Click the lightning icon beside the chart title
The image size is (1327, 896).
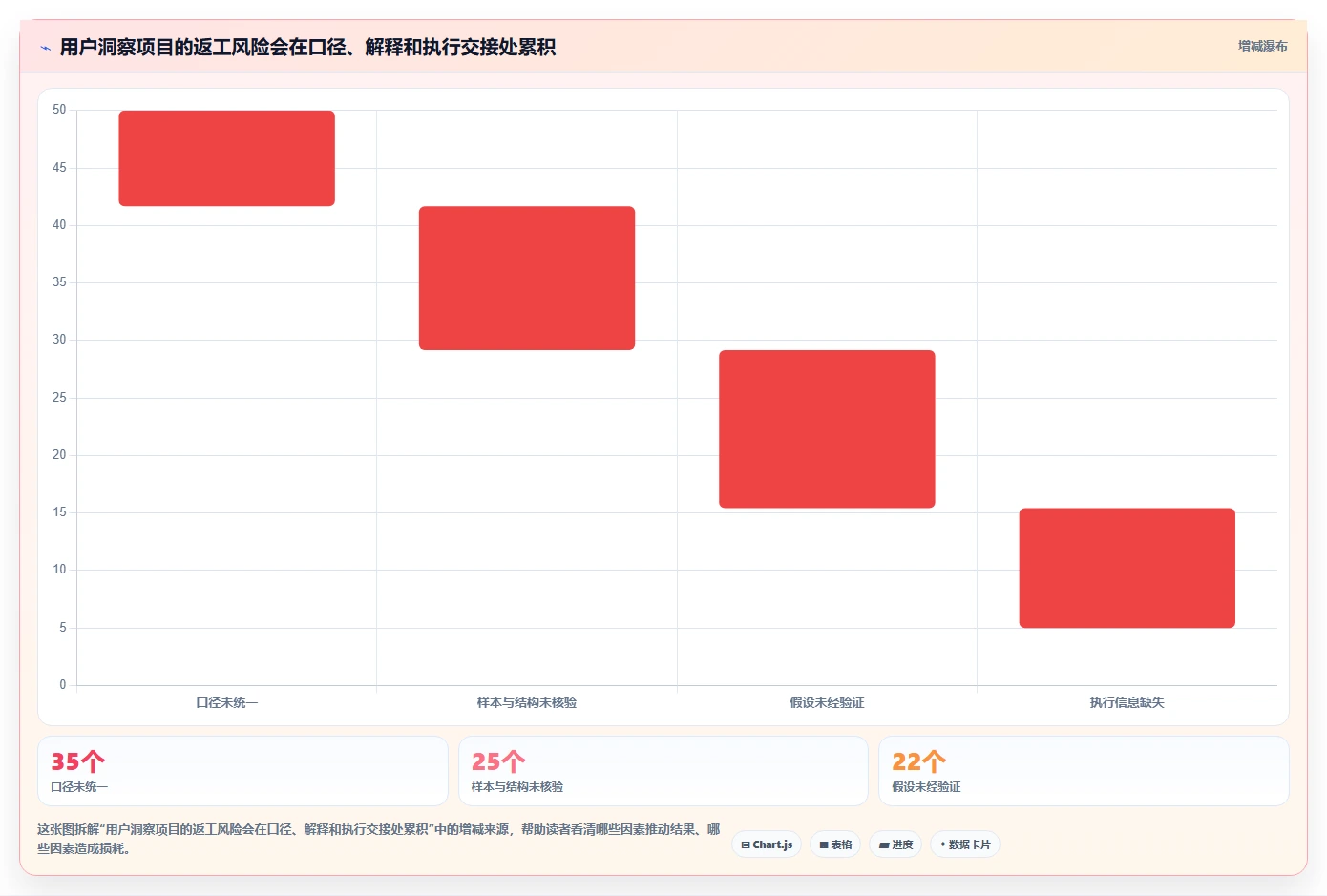coord(45,48)
